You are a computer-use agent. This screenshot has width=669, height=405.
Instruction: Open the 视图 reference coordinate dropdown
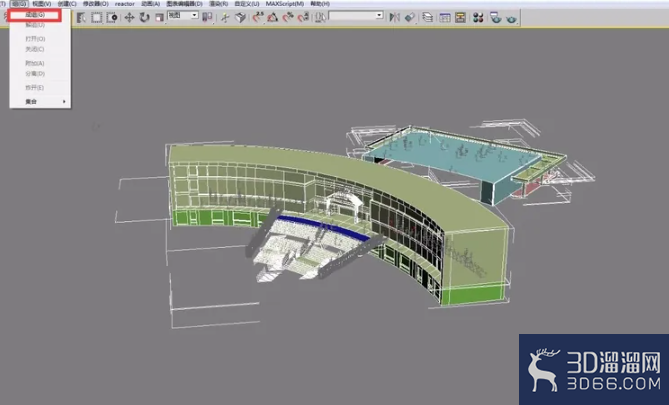183,15
